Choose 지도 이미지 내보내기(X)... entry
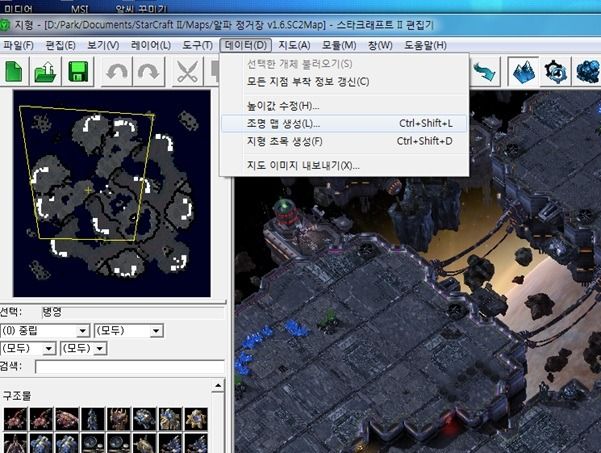The width and height of the screenshot is (601, 453). point(344,165)
